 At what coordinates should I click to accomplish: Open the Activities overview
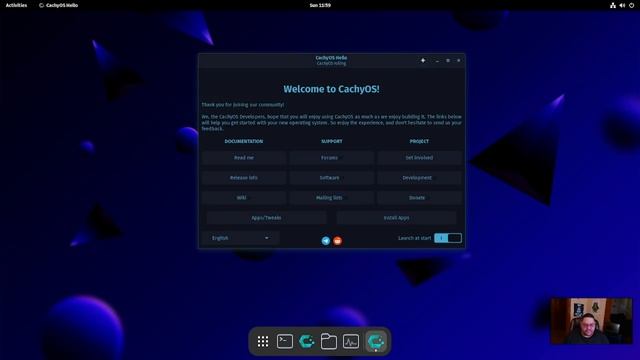click(x=16, y=5)
